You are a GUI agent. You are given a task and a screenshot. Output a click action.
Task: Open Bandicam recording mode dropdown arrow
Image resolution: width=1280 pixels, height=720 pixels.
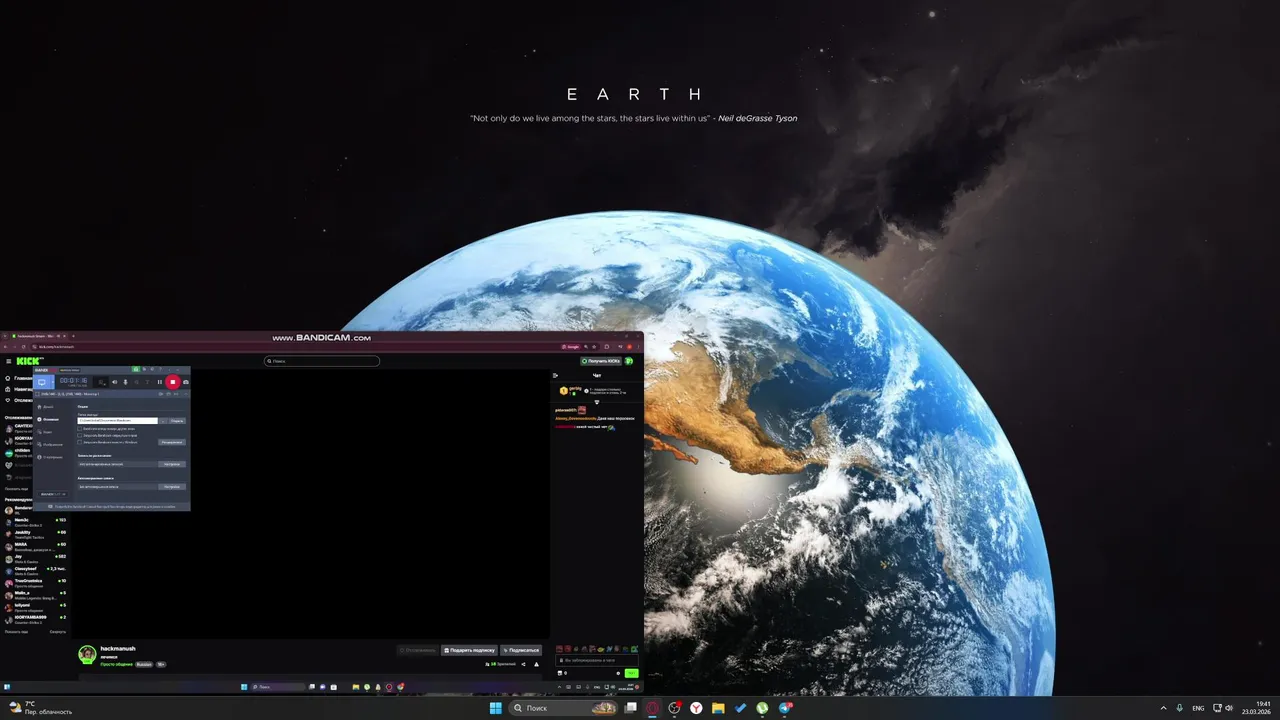(53, 382)
